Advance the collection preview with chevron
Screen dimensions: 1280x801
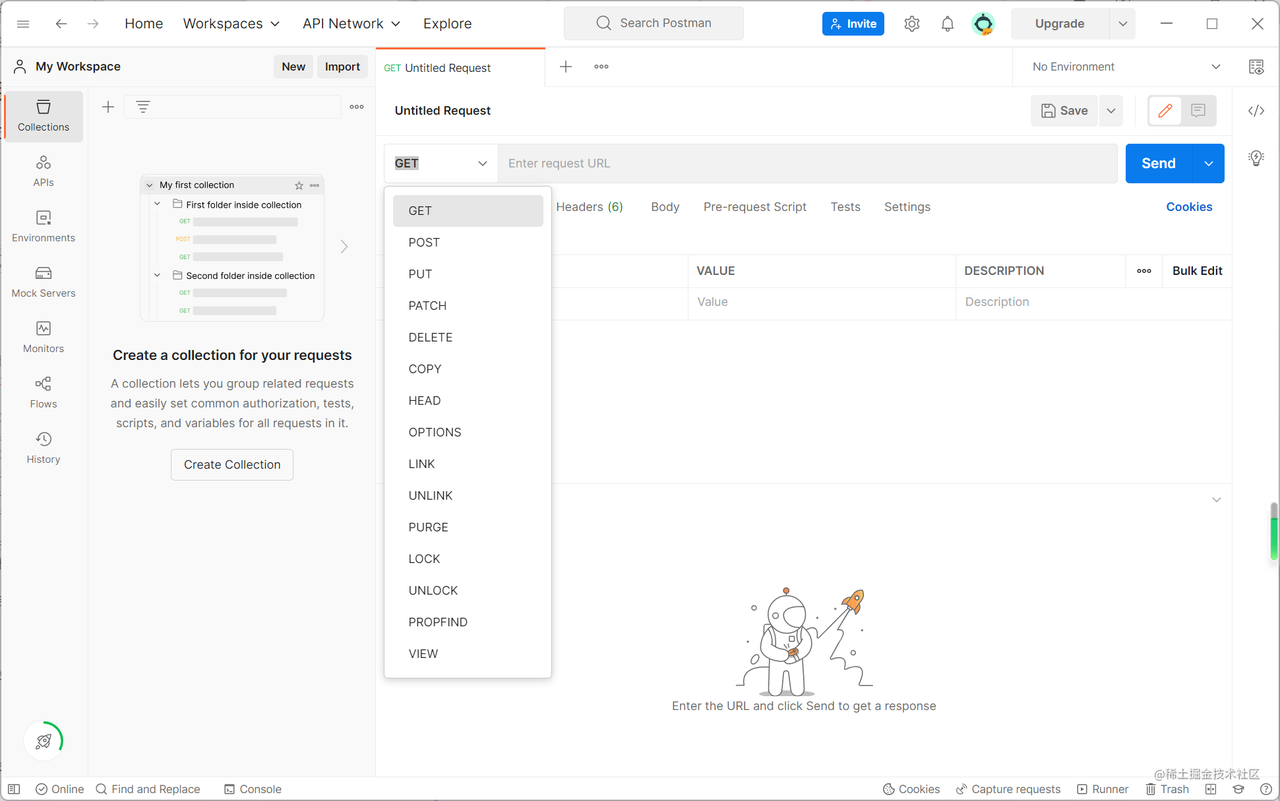pyautogui.click(x=344, y=246)
